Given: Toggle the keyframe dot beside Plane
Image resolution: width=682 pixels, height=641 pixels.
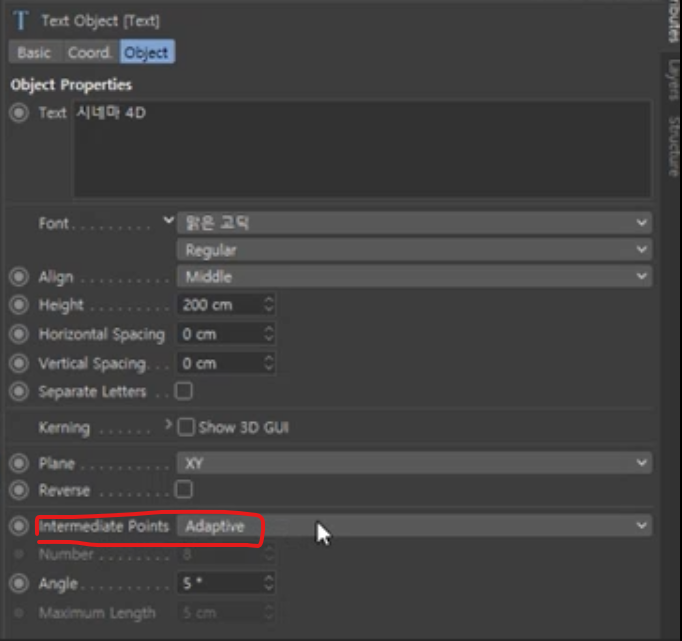Looking at the screenshot, I should point(19,463).
